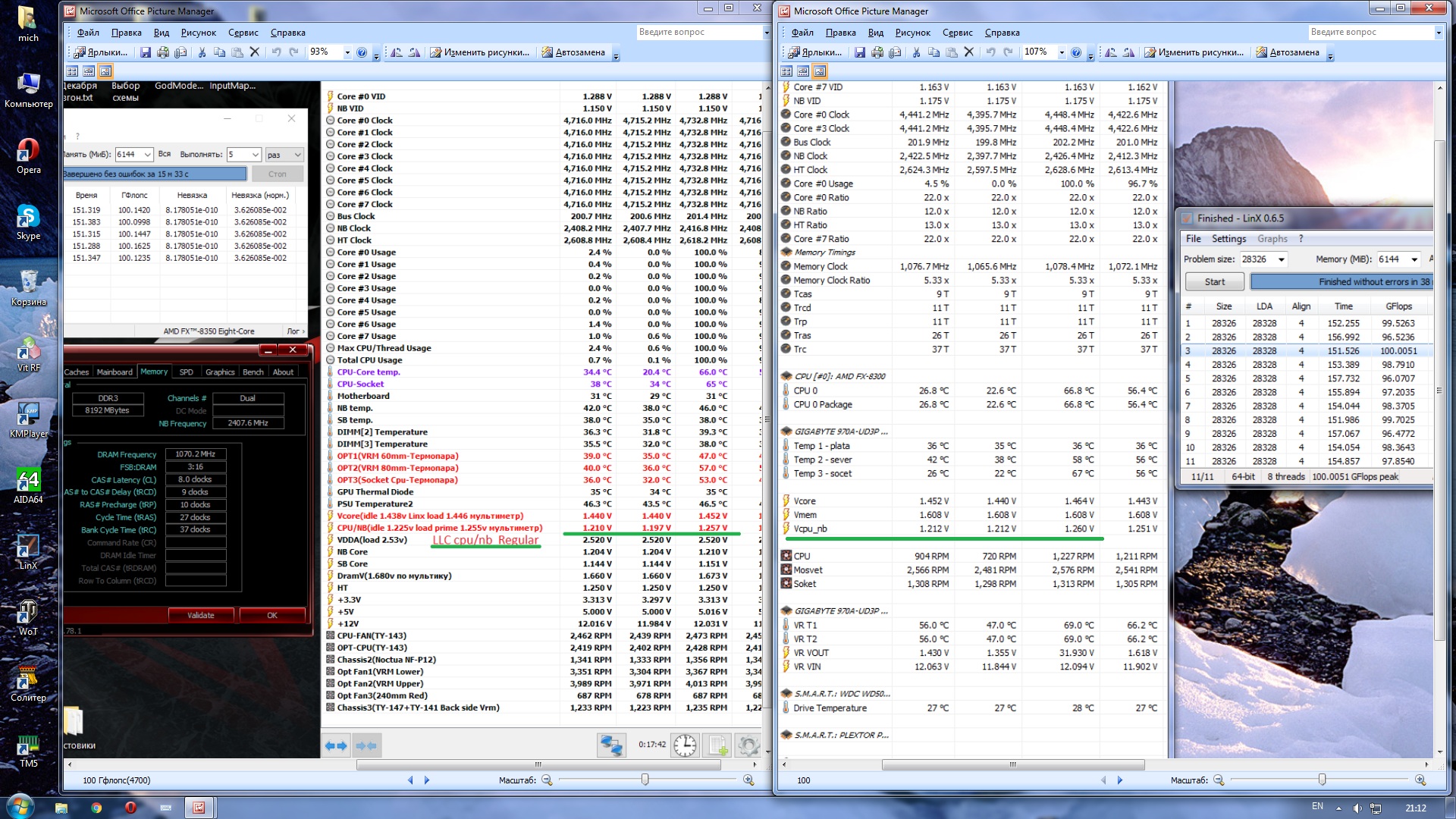Open the 93% zoom level dropdown
This screenshot has height=819, width=1456.
(347, 52)
